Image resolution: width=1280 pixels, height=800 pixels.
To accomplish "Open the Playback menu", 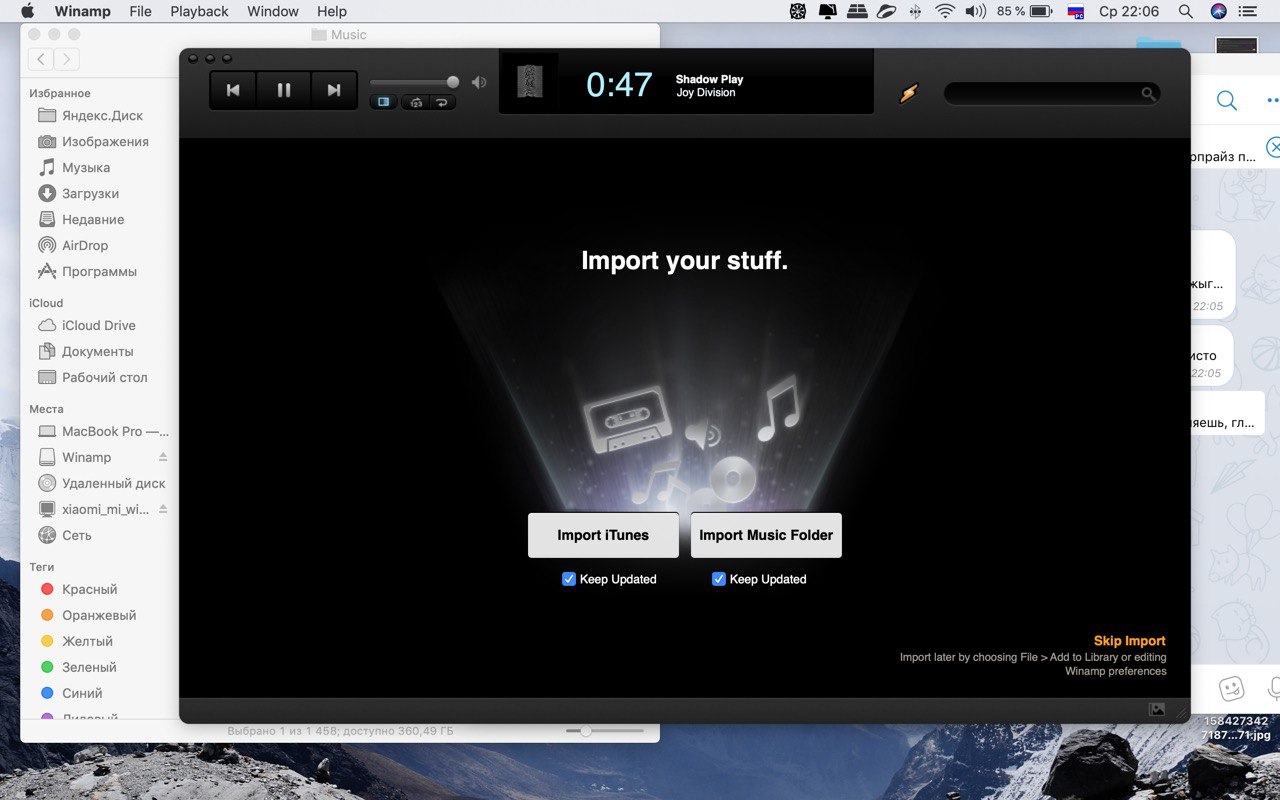I will (x=199, y=11).
